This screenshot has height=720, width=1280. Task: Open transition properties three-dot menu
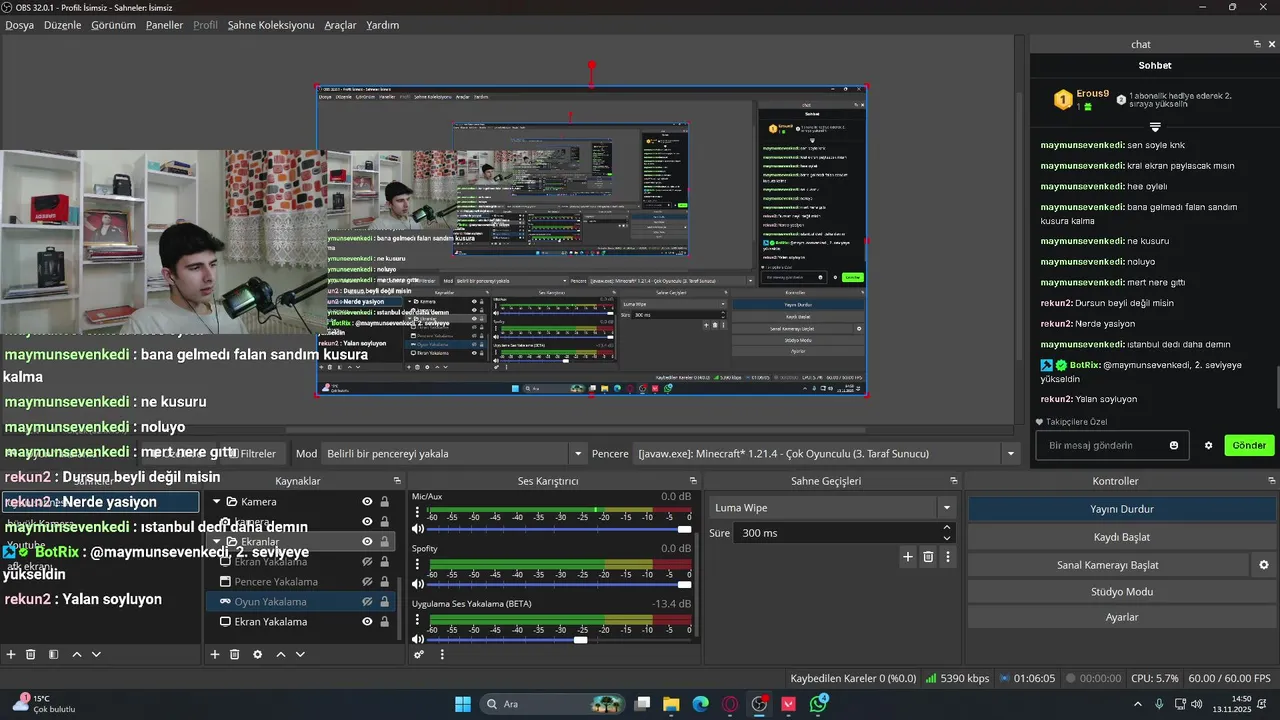[948, 557]
